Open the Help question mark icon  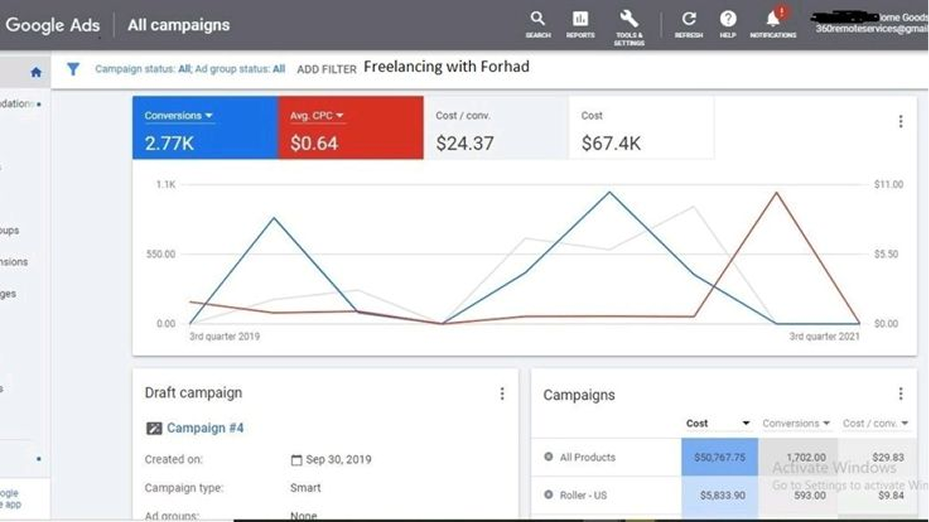pyautogui.click(x=728, y=19)
